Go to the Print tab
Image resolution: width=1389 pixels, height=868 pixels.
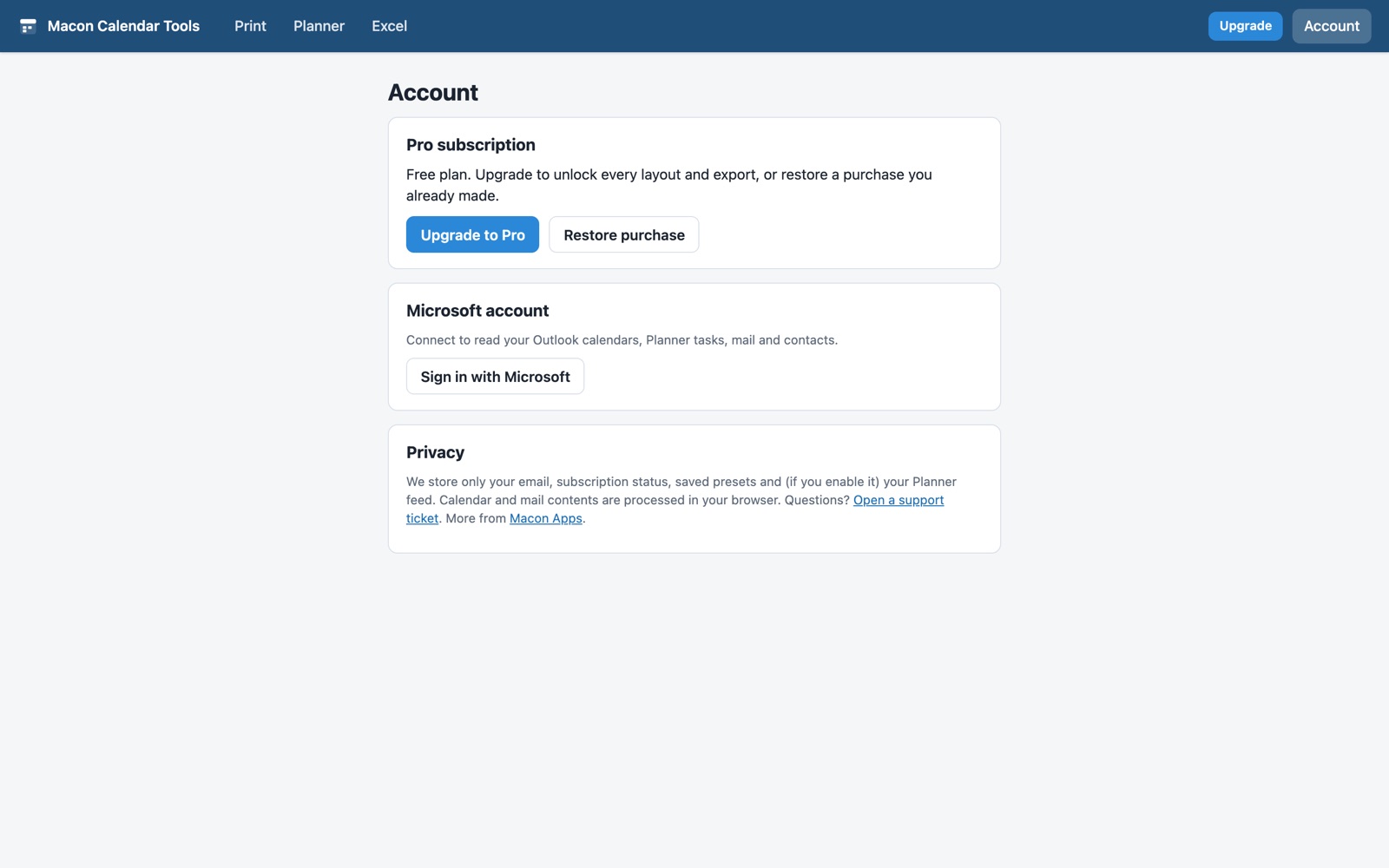(250, 26)
